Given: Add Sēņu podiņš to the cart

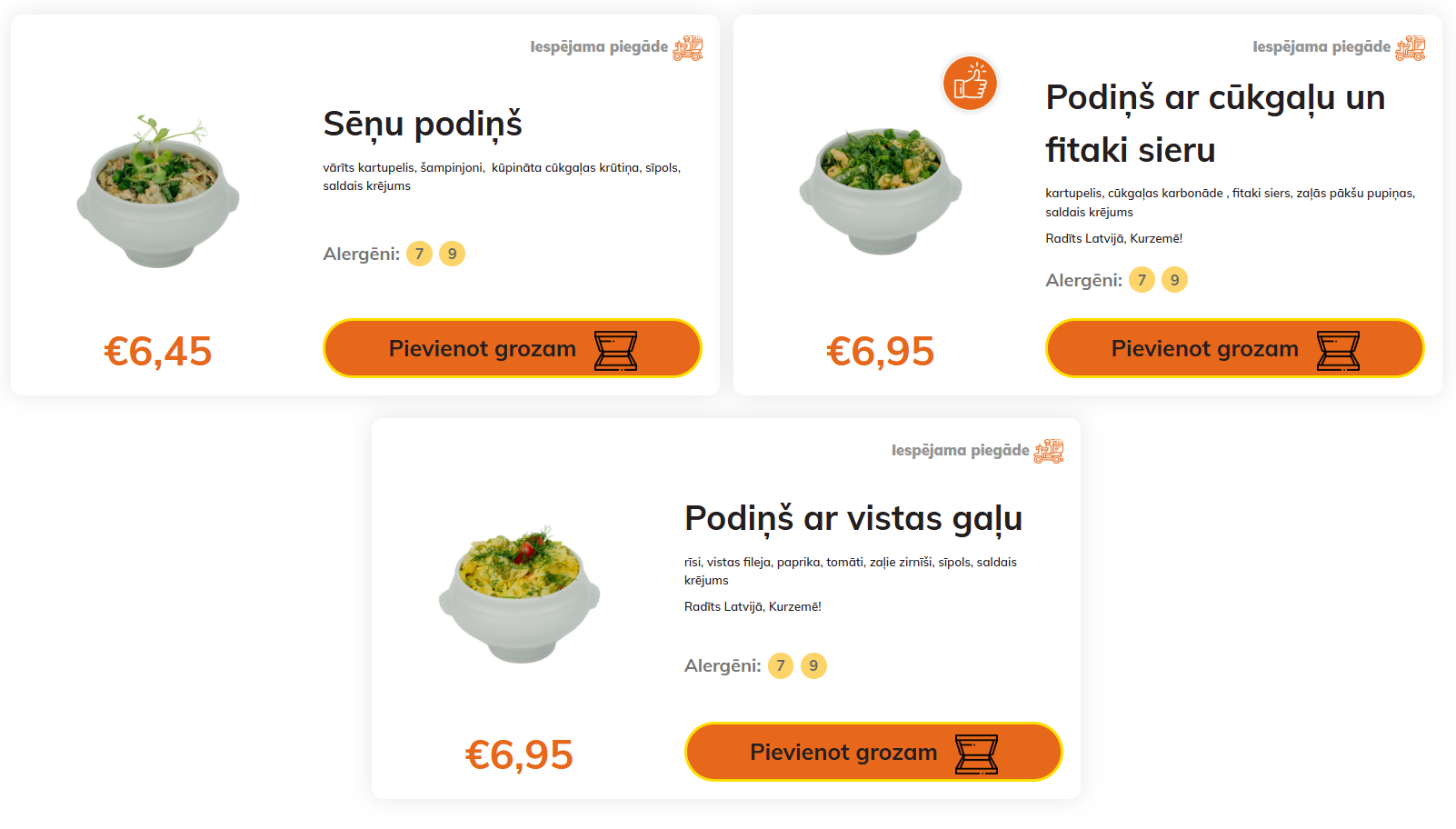Looking at the screenshot, I should pos(512,348).
